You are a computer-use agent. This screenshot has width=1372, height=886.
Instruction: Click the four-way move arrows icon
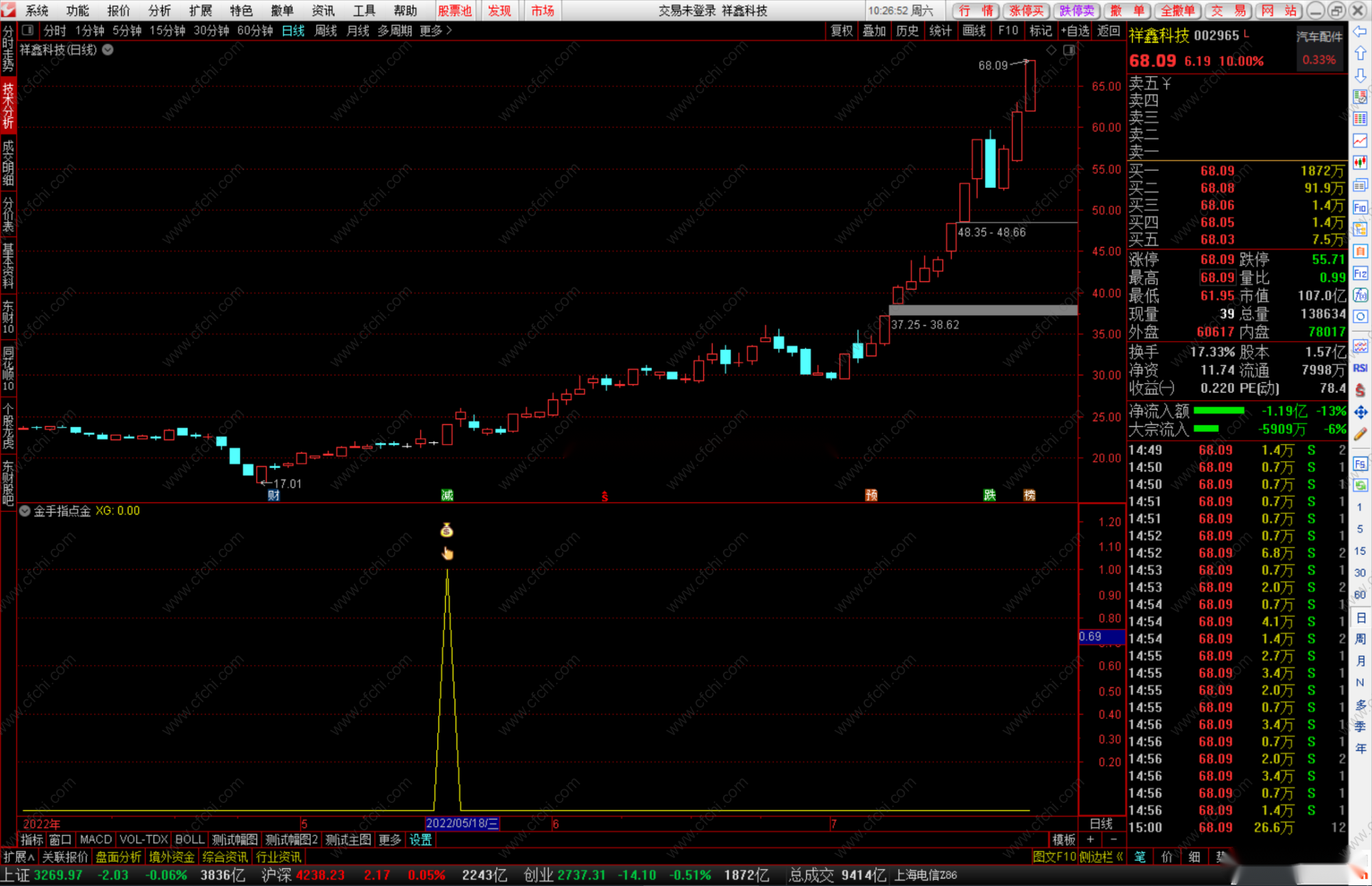coord(1360,412)
